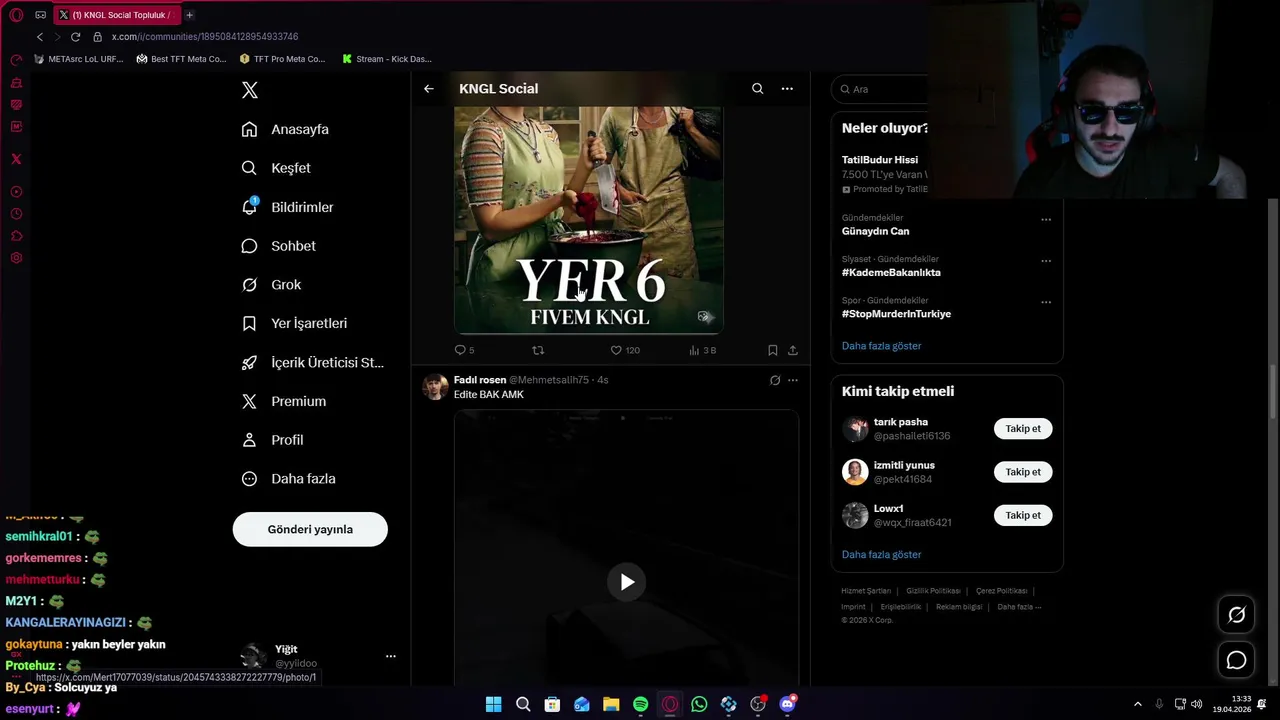Open Best TFT Meta Co bookmark

182,59
